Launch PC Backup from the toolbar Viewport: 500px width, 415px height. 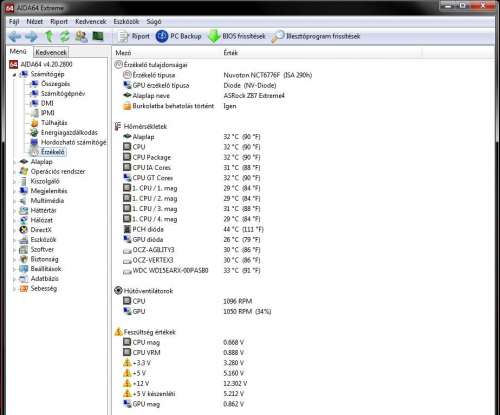[179, 36]
